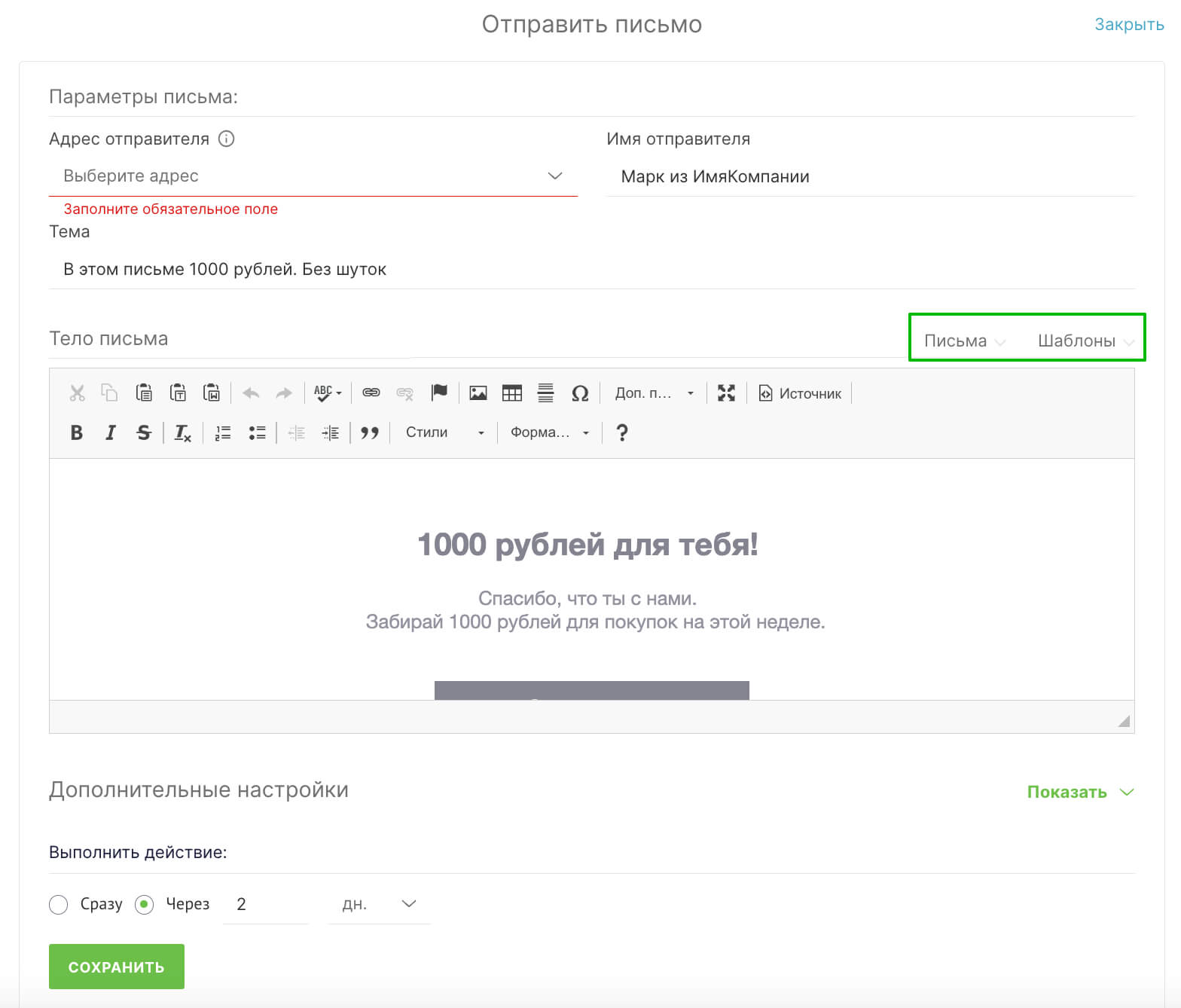This screenshot has width=1181, height=1008.
Task: Insert an anchor with flag icon
Action: coord(439,393)
